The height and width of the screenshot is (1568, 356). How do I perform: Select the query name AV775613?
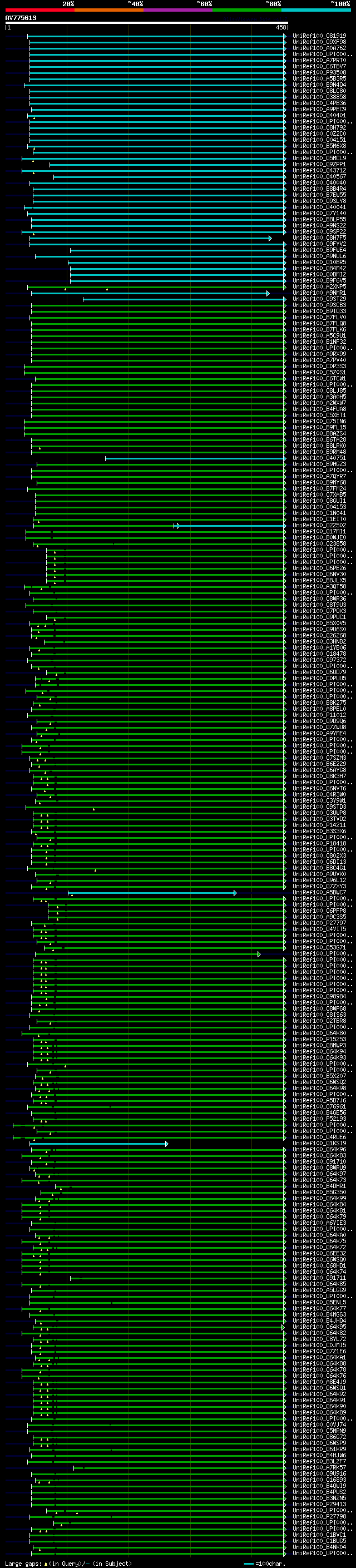click(21, 18)
